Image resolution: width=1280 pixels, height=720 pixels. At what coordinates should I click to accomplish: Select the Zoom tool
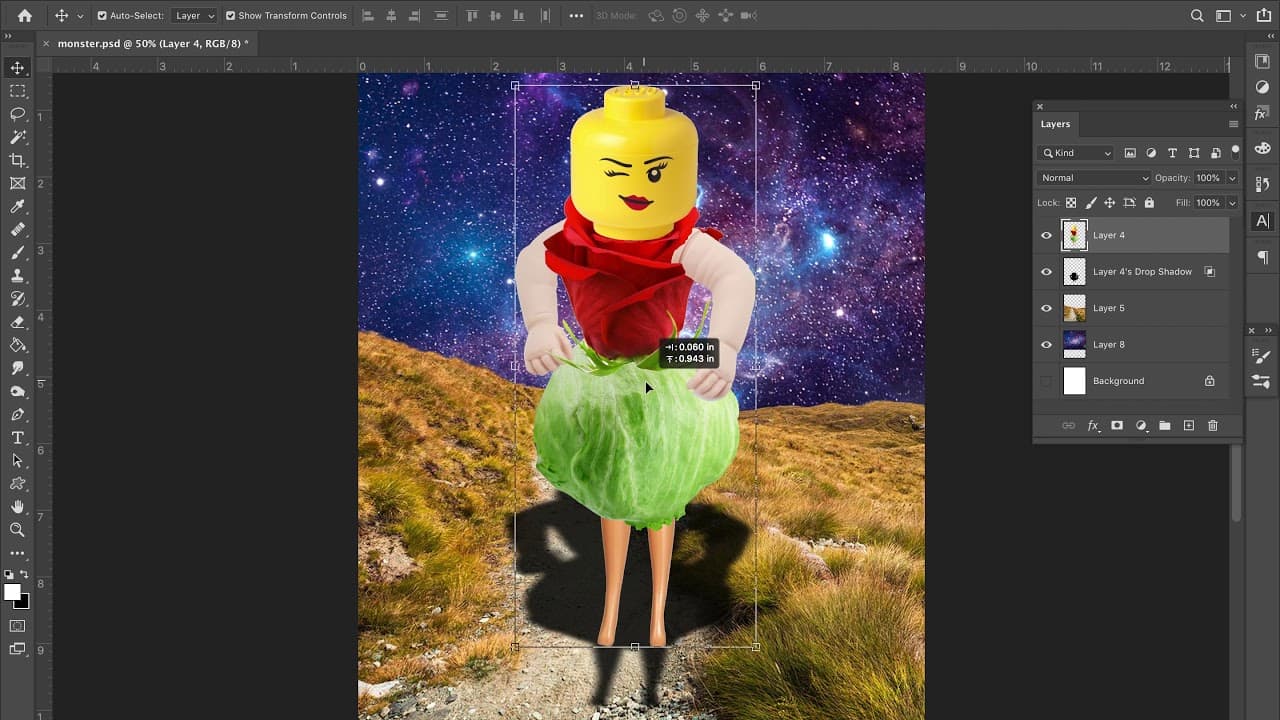(x=17, y=530)
